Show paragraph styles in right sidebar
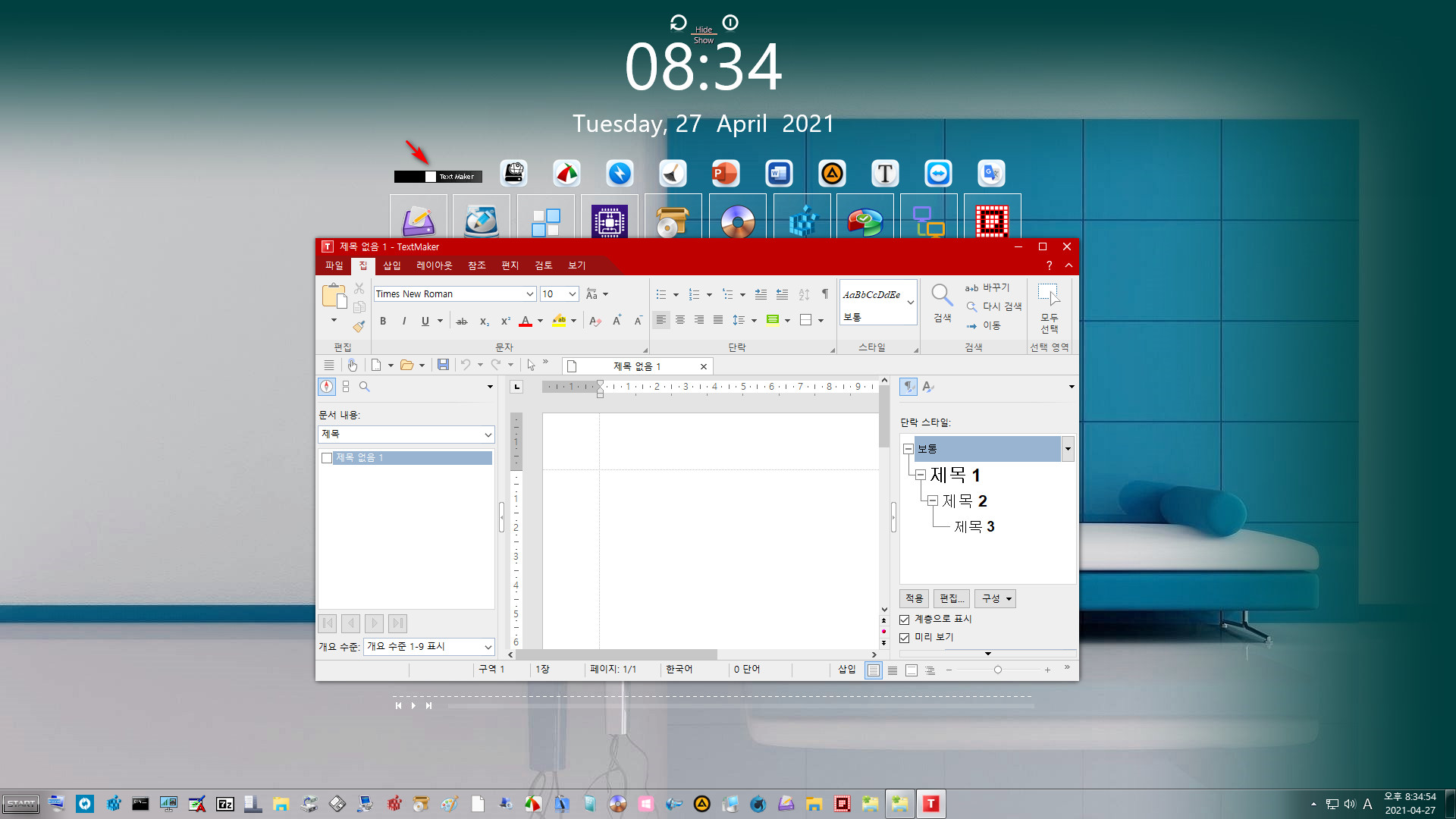The width and height of the screenshot is (1456, 819). tap(908, 387)
